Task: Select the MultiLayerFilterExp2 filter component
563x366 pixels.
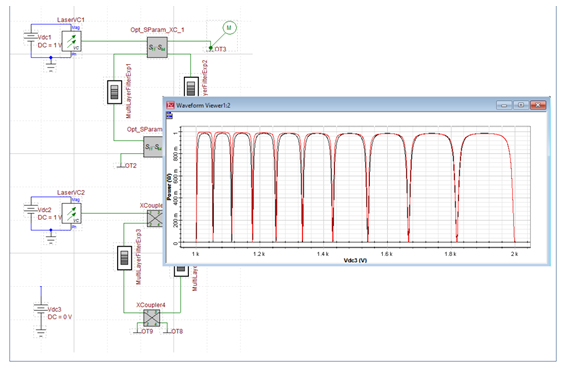Action: (191, 87)
